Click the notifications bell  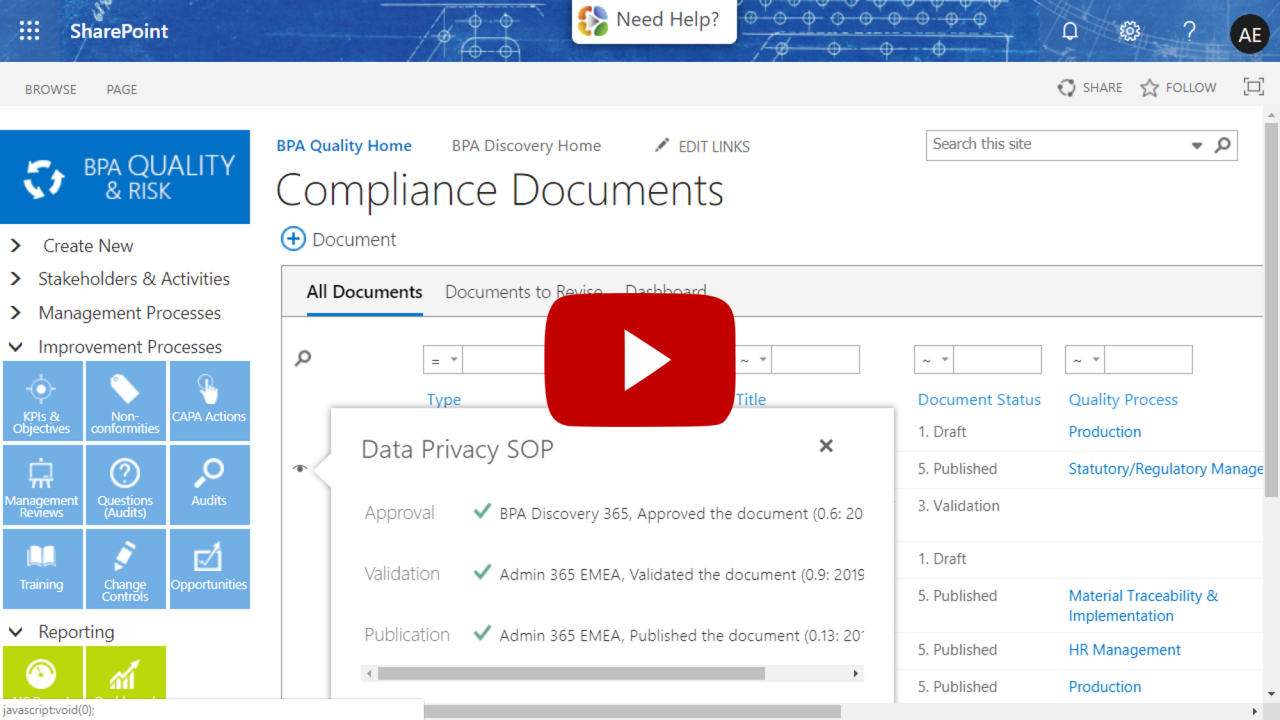point(1069,31)
